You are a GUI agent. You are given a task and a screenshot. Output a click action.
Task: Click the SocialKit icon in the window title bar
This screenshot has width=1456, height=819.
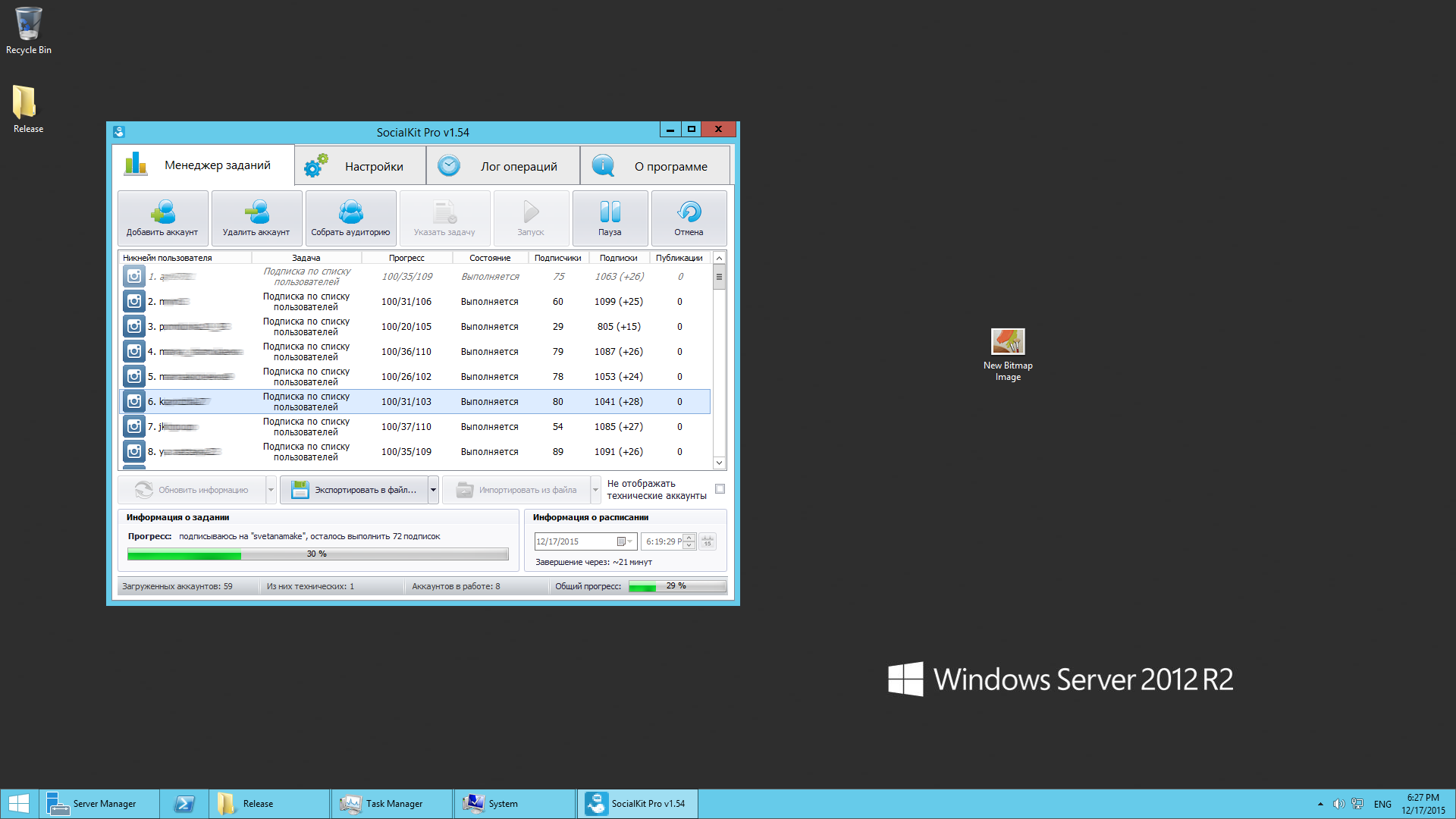(119, 132)
